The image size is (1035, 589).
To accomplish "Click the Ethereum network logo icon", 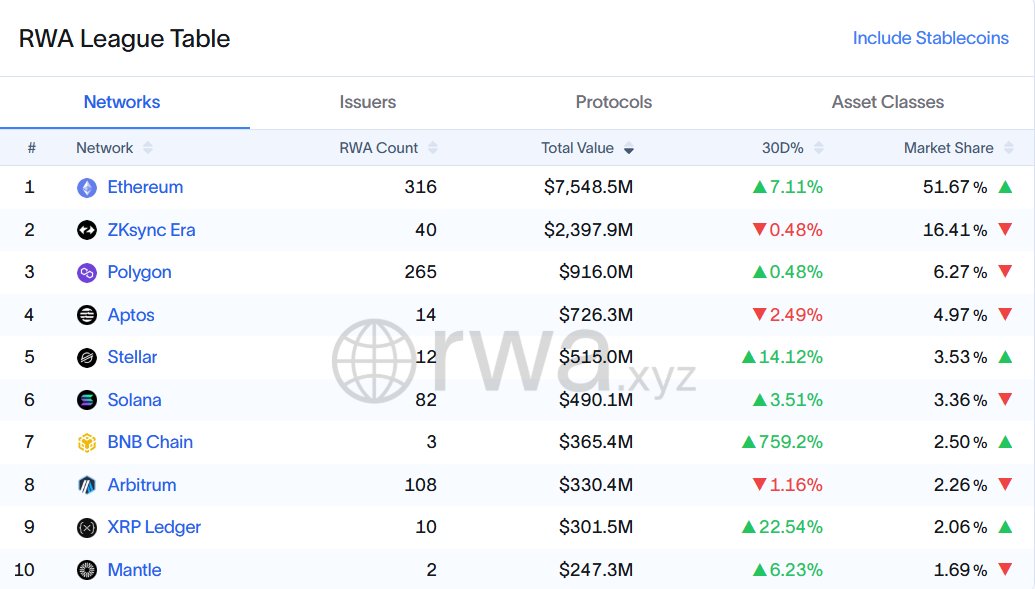I will (86, 188).
